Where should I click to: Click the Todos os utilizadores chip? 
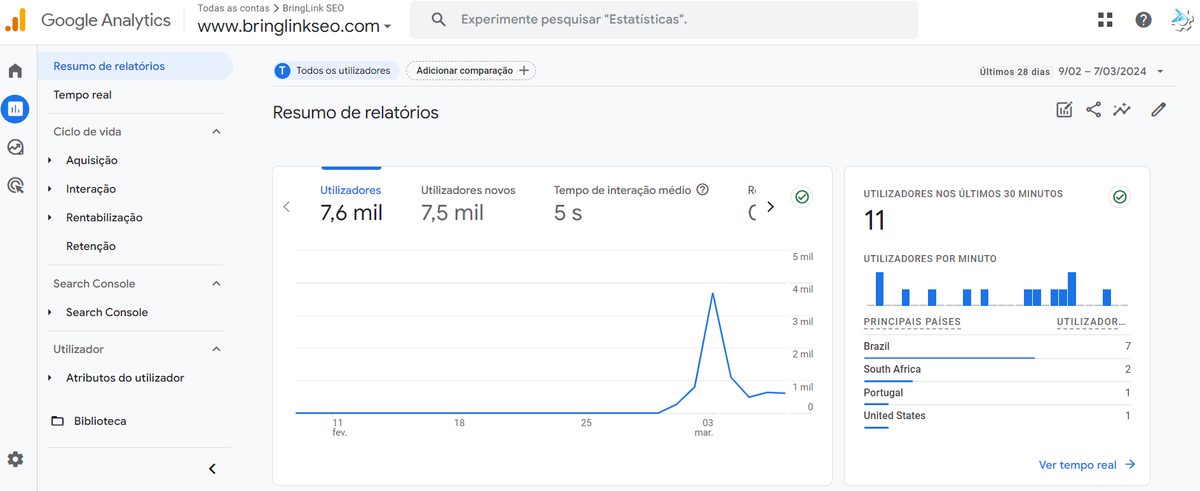(335, 71)
